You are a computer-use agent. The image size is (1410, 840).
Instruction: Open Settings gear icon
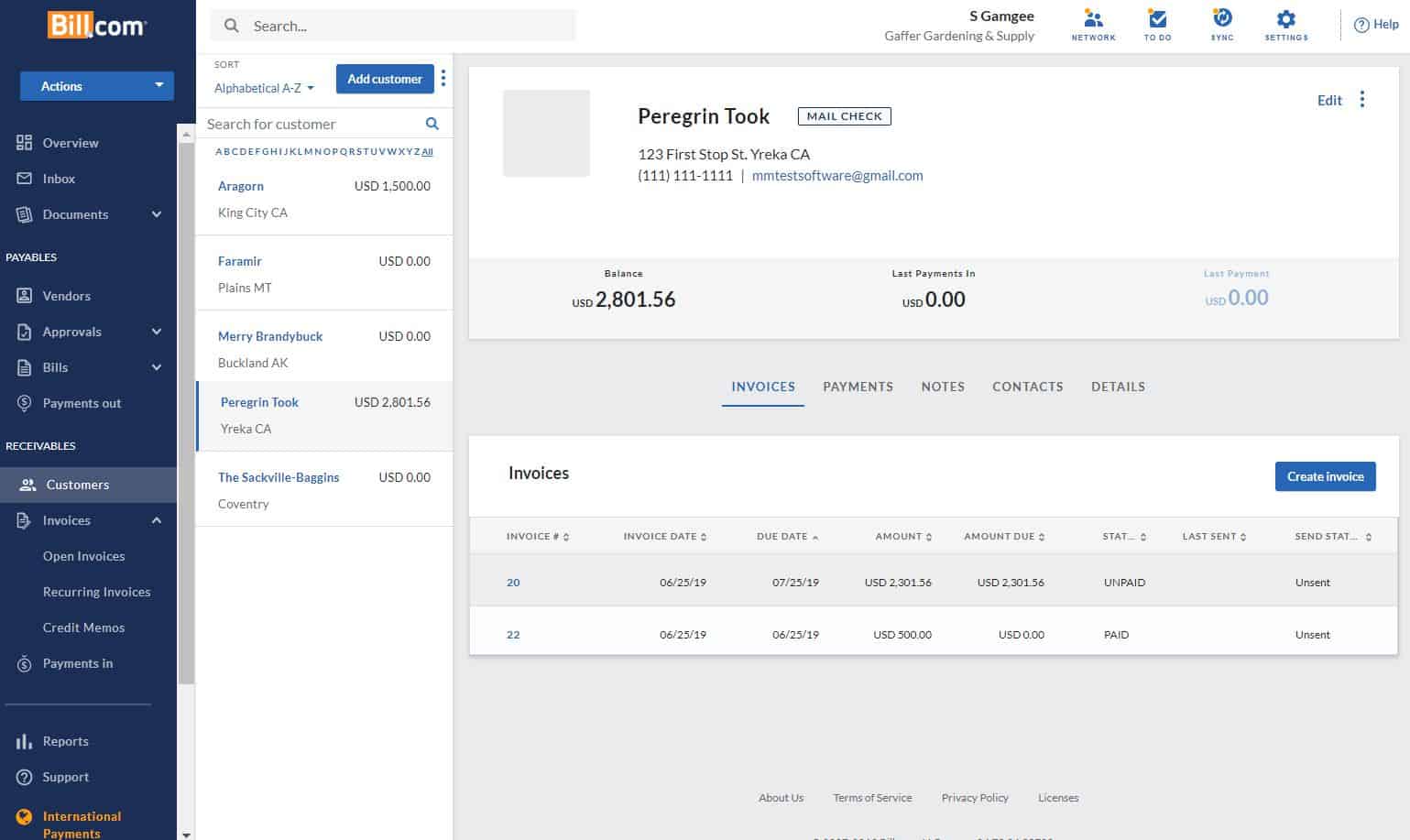pos(1285,20)
